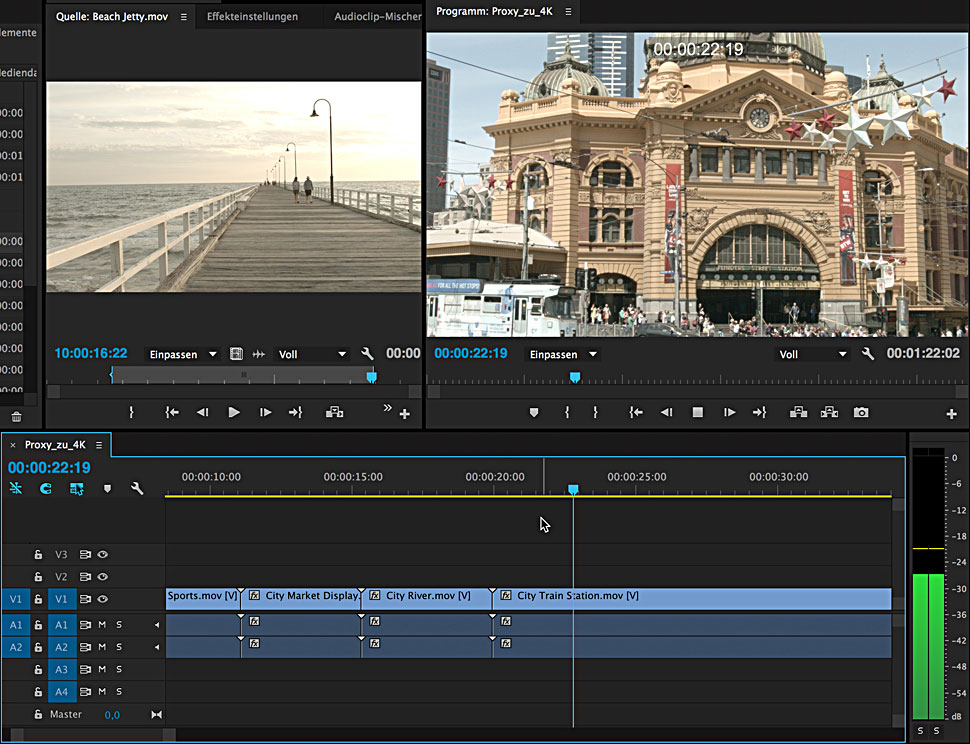The height and width of the screenshot is (744, 970).
Task: Open timeline display settings wrench
Action: coord(137,489)
